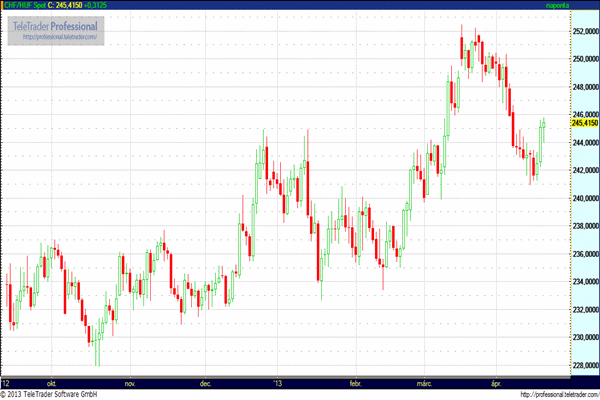Click the 'dec.' month on time axis
Image resolution: width=600 pixels, height=400 pixels.
(x=206, y=382)
